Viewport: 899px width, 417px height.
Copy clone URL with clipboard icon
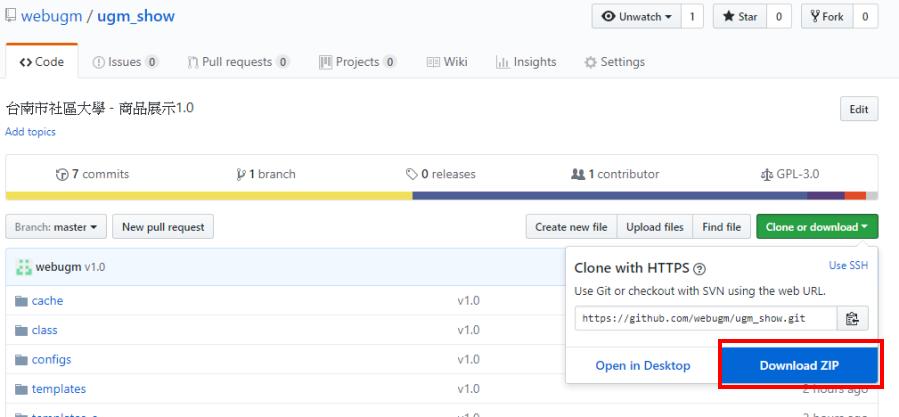point(853,318)
